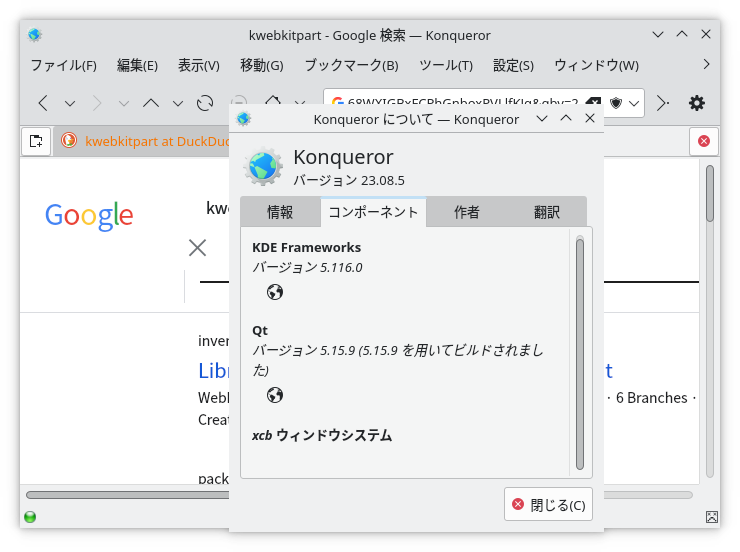The height and width of the screenshot is (552, 740).
Task: Click the components list vertical scrollbar
Action: pyautogui.click(x=579, y=350)
